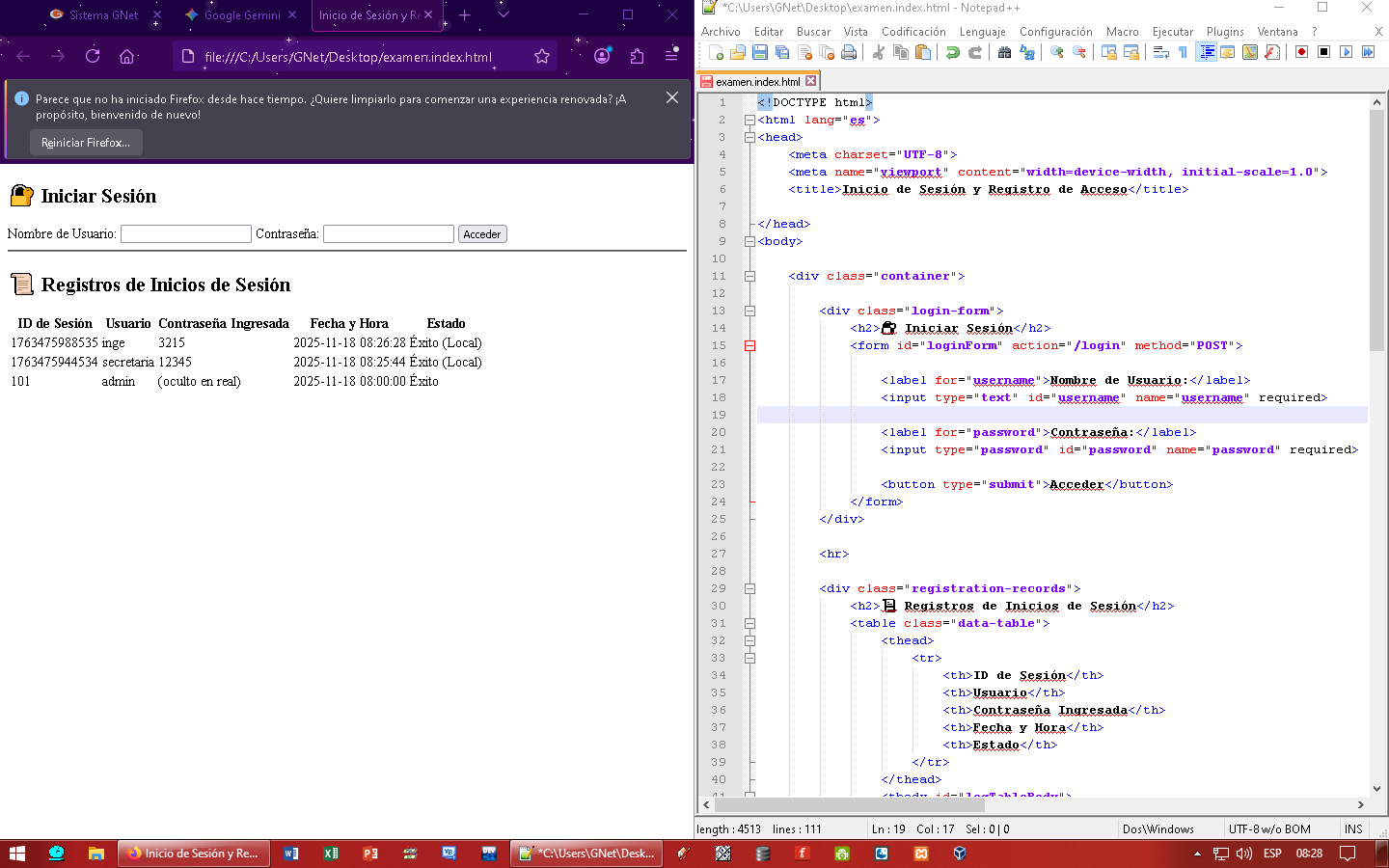The width and height of the screenshot is (1389, 868).
Task: Undo the last edit in Notepad++
Action: click(x=953, y=52)
